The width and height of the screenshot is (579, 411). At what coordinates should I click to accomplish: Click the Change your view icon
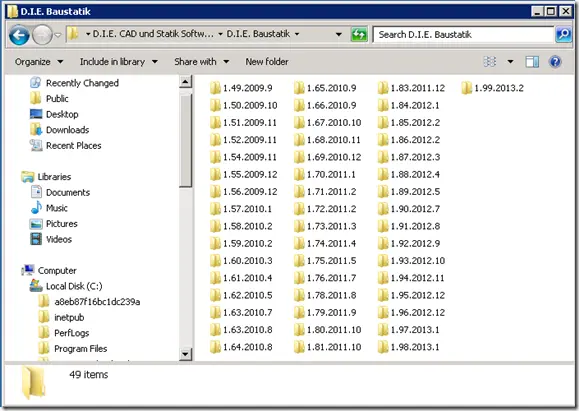(x=490, y=62)
